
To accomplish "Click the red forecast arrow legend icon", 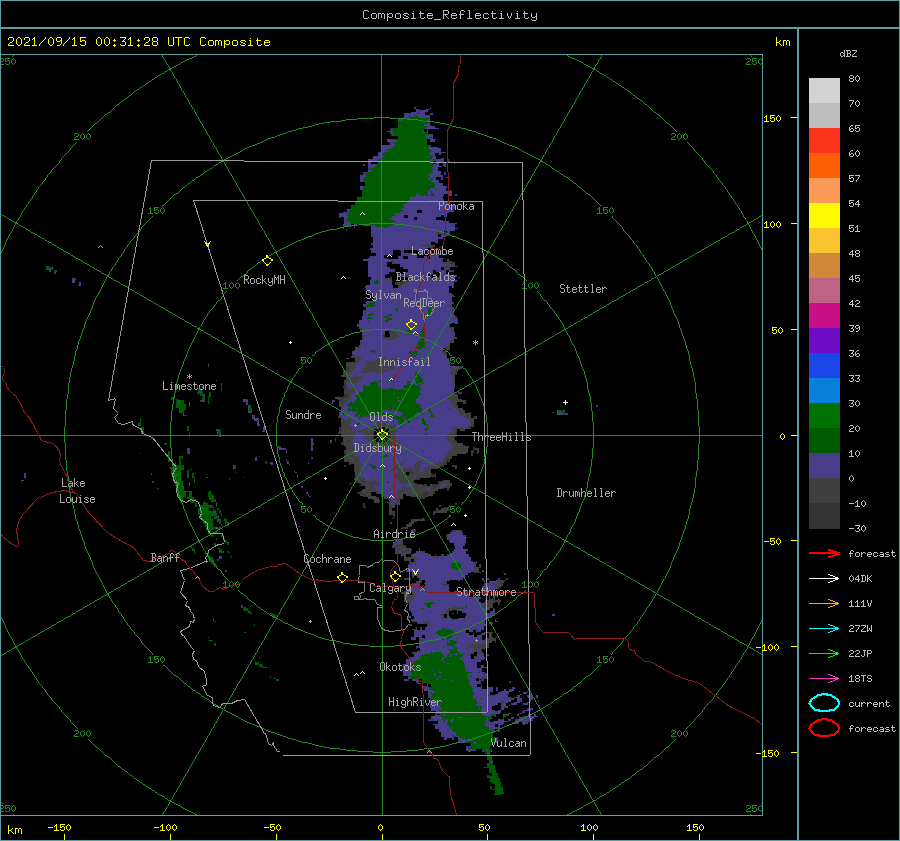I will [824, 553].
